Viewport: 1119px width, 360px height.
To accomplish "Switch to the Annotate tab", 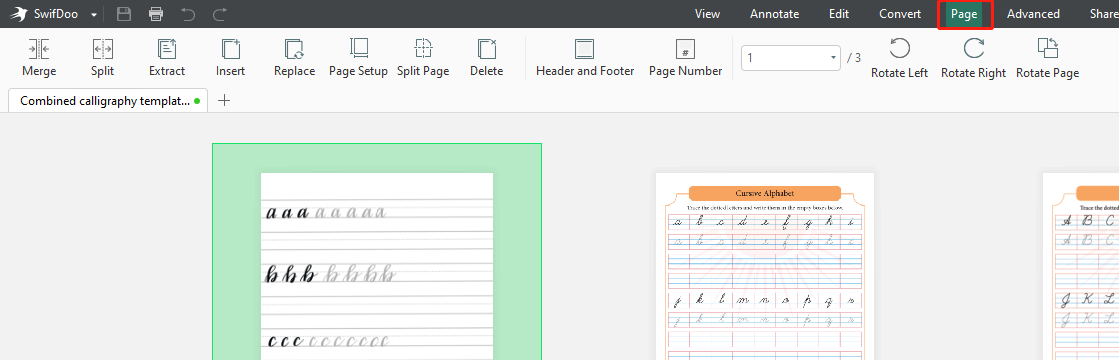I will [x=774, y=14].
